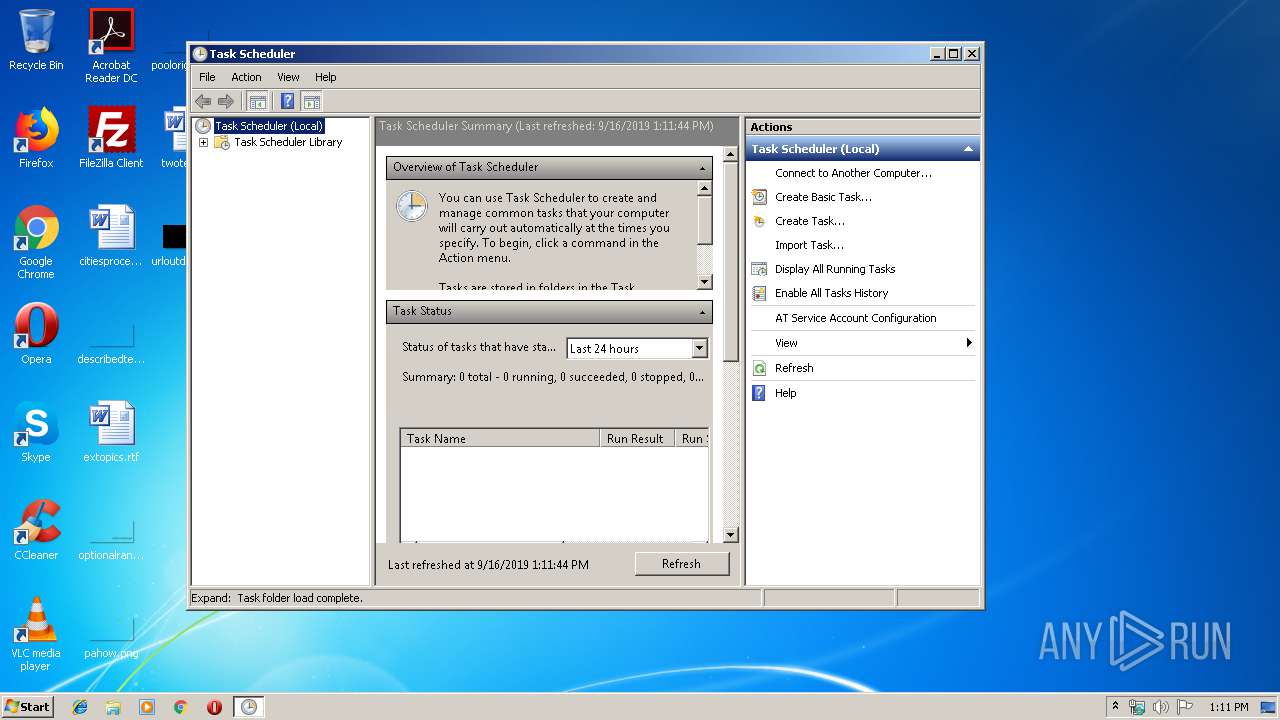Click the Import Task action

coord(809,245)
